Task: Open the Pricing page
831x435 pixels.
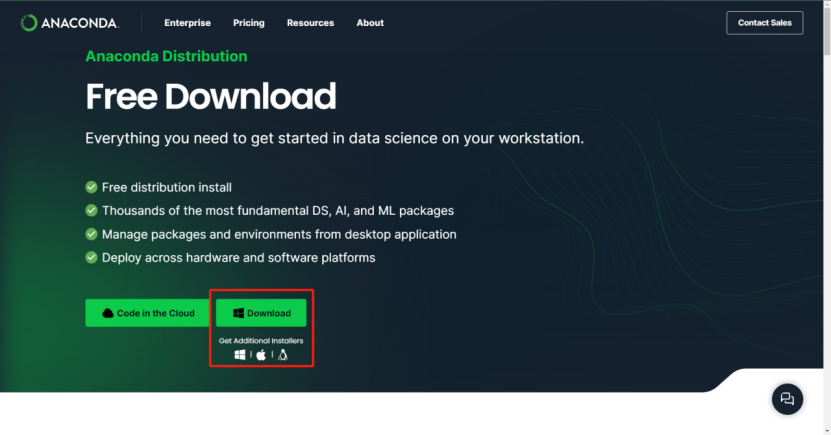Action: 249,23
